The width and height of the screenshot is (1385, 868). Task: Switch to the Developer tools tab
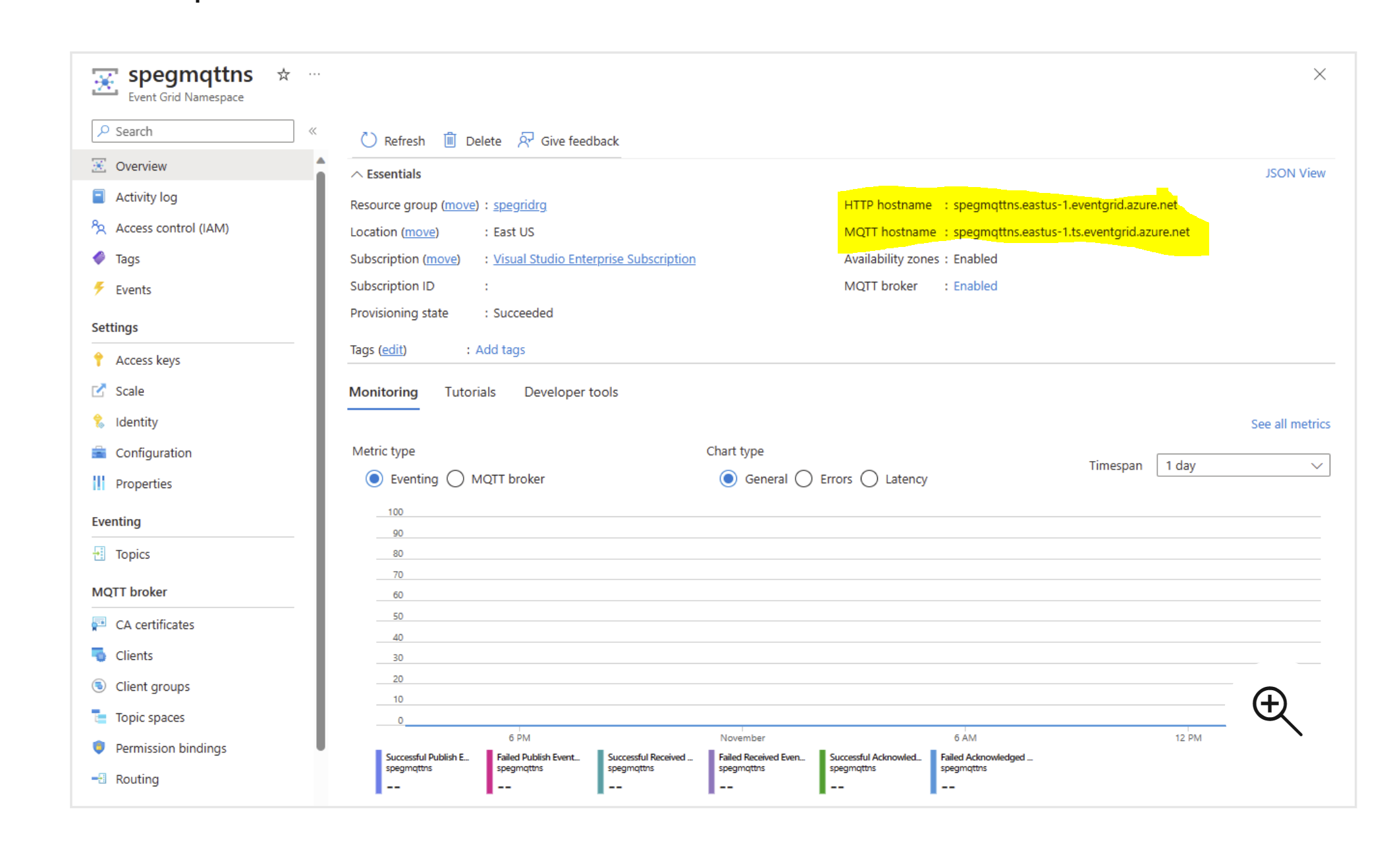tap(571, 392)
